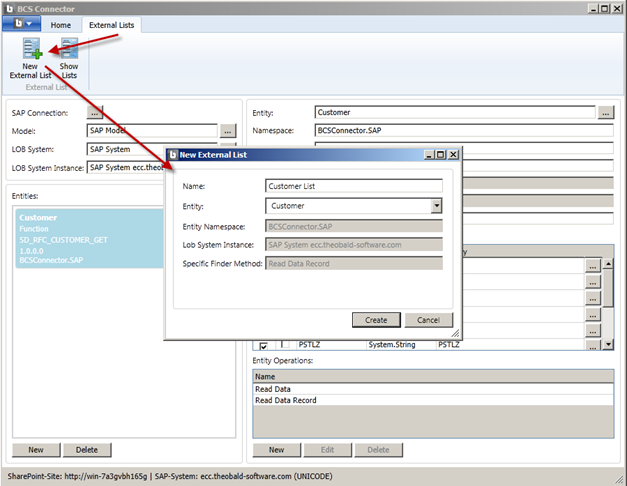Screen dimensions: 627x486
Task: Open the Entity dropdown in the dialog
Action: click(x=436, y=206)
